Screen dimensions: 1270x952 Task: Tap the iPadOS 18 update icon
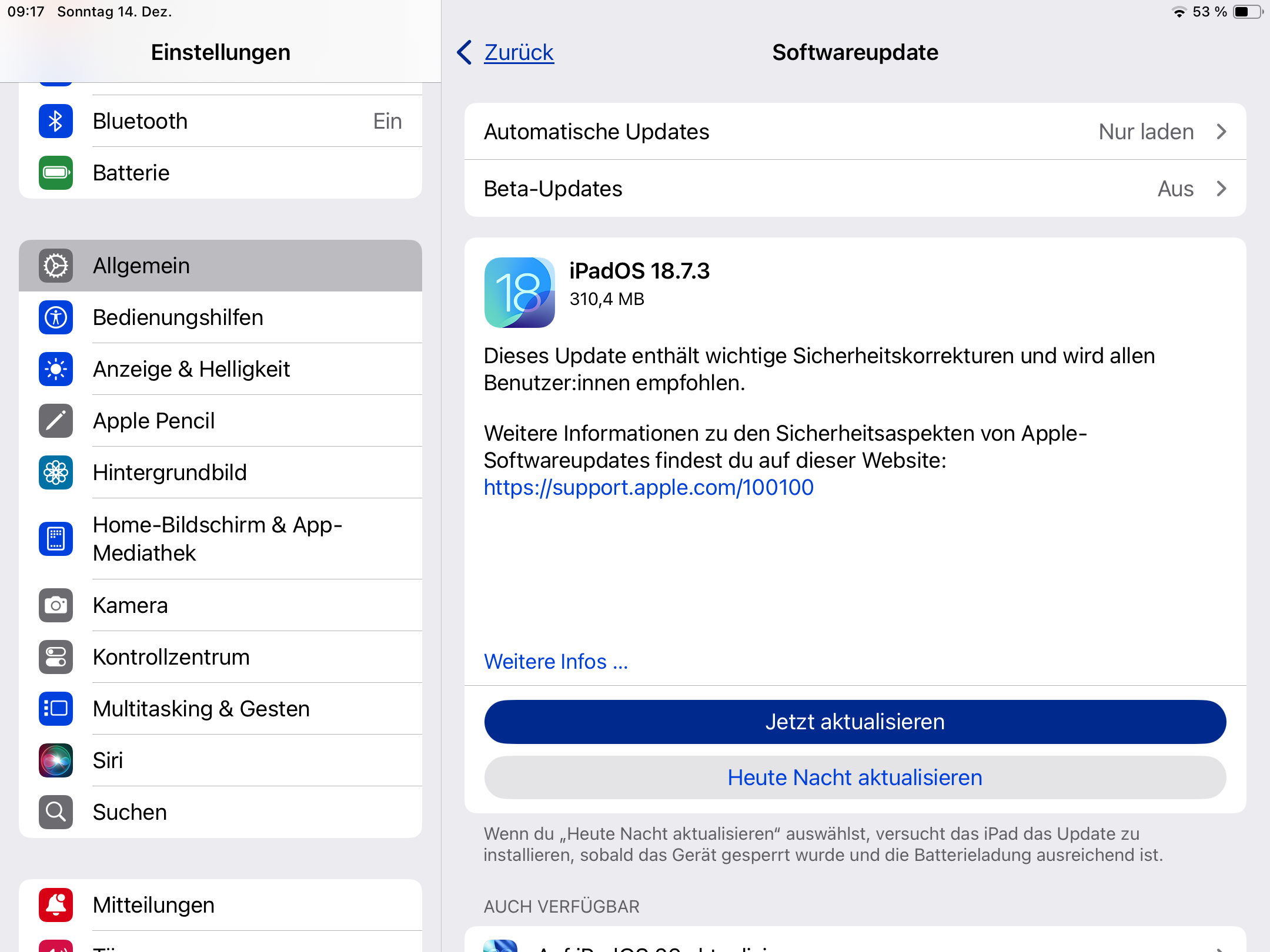(519, 292)
